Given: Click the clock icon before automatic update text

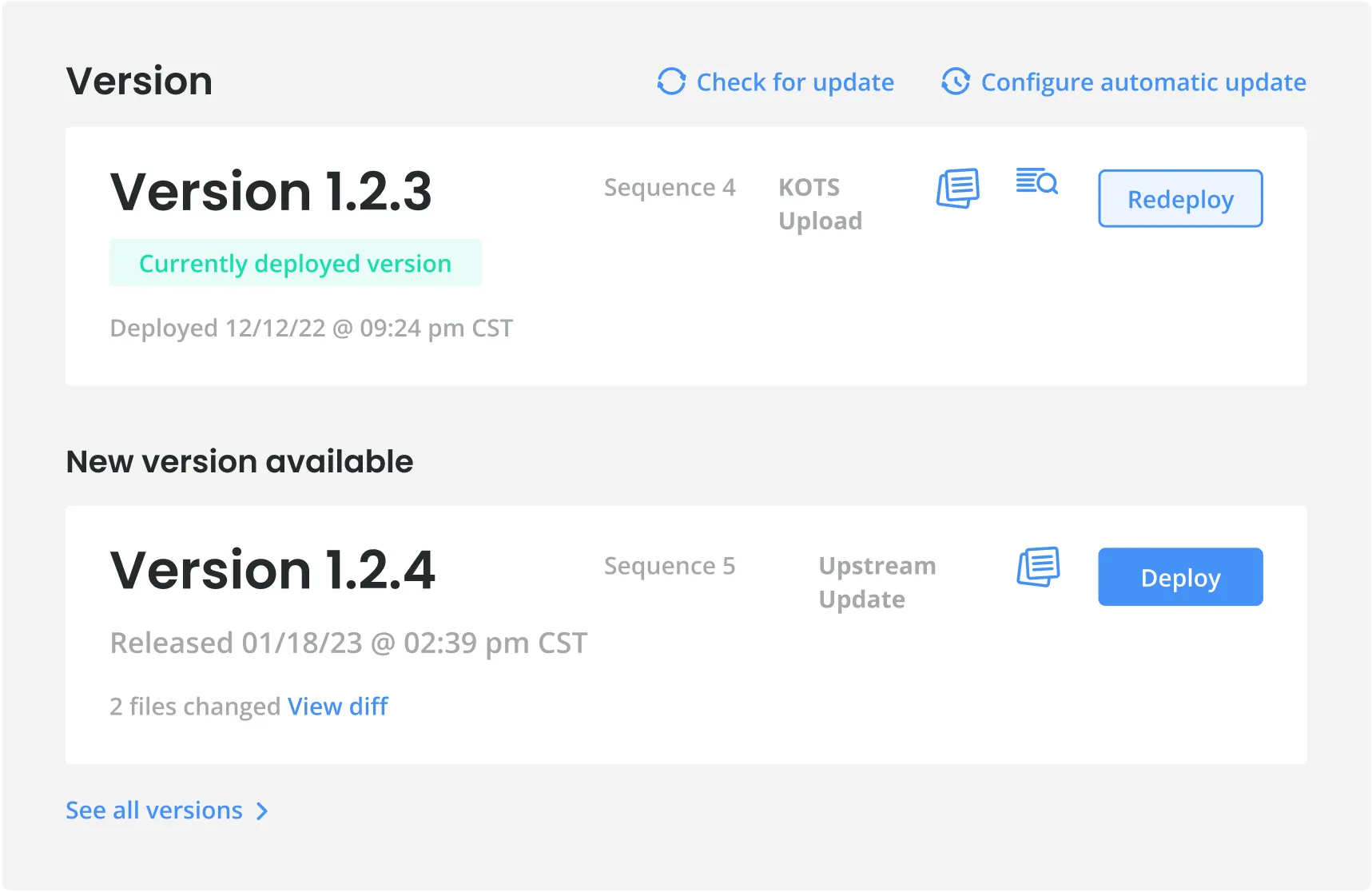Looking at the screenshot, I should 955,82.
